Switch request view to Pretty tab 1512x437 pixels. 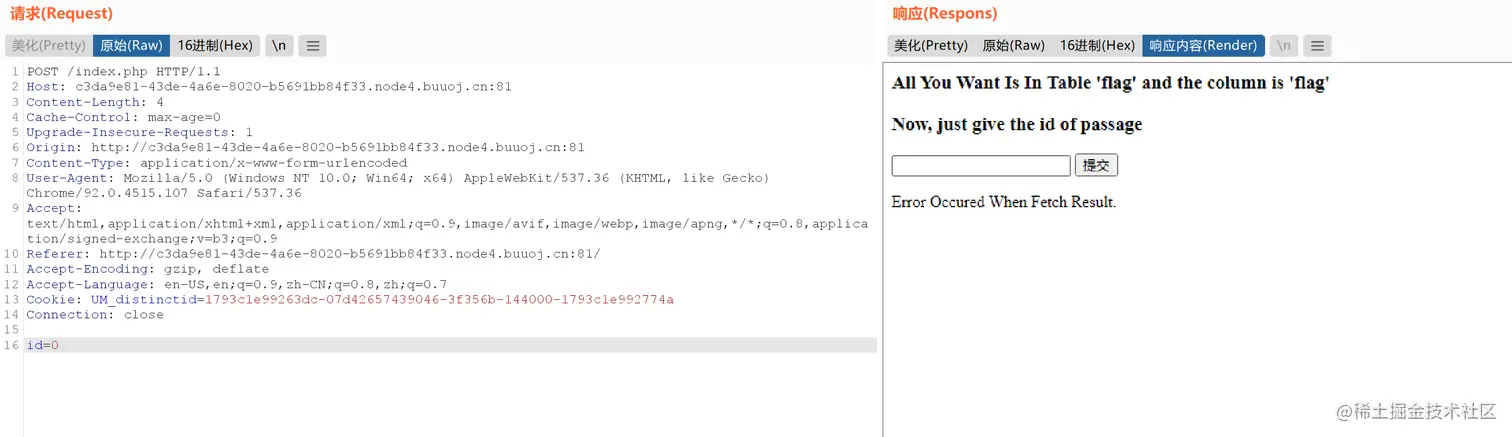coord(49,45)
